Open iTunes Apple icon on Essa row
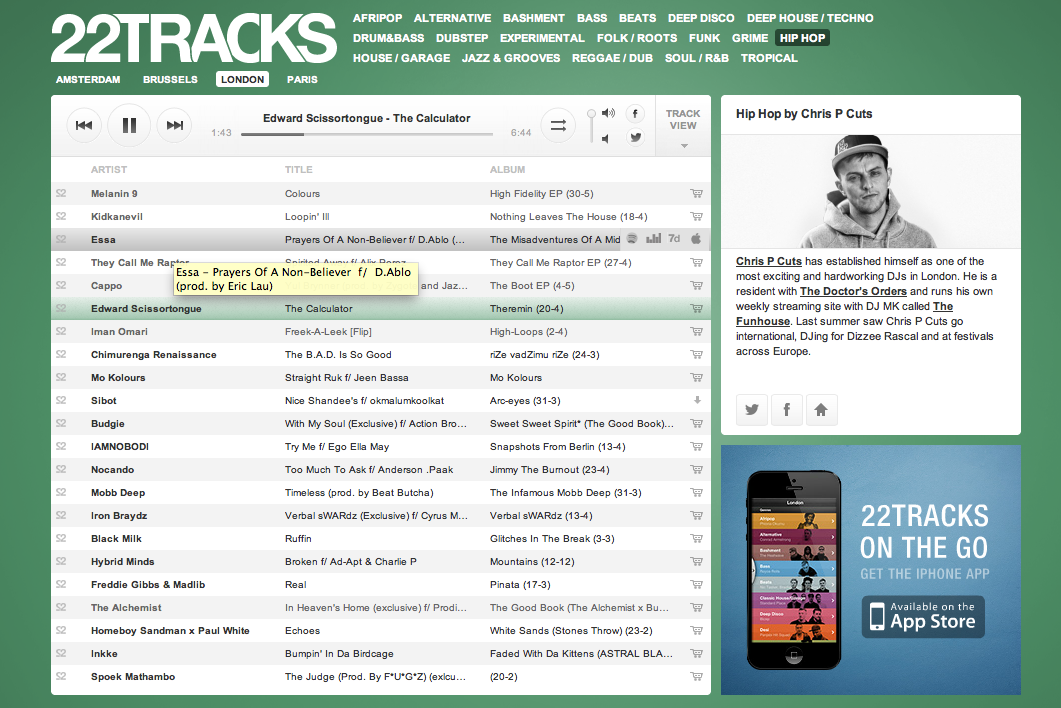Screen dimensions: 1061x708 [697, 239]
